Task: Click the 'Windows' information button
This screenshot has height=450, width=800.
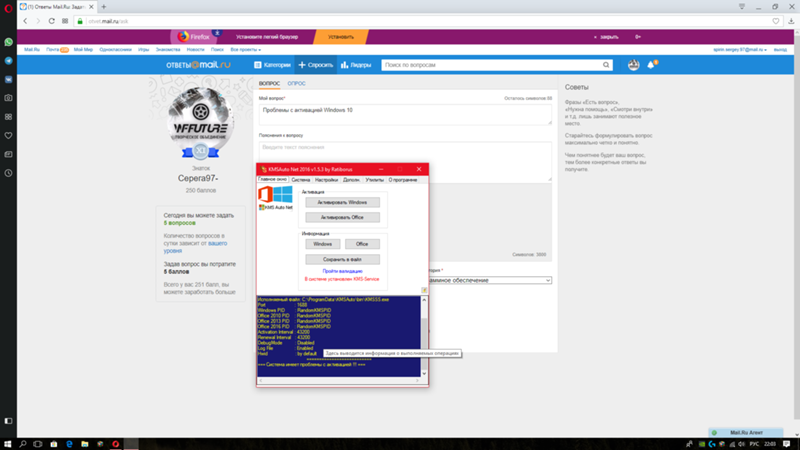Action: [322, 244]
